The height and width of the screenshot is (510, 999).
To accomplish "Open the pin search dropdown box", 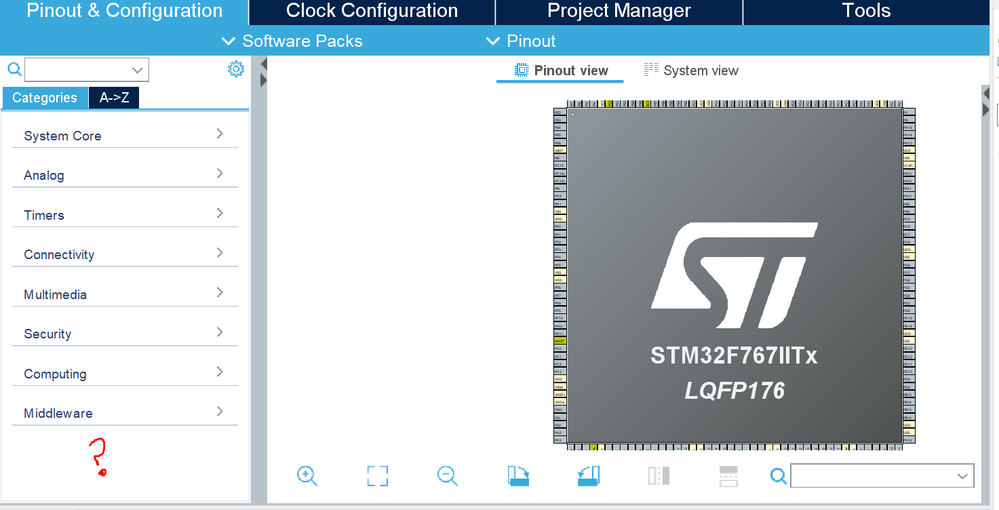I will tap(882, 476).
